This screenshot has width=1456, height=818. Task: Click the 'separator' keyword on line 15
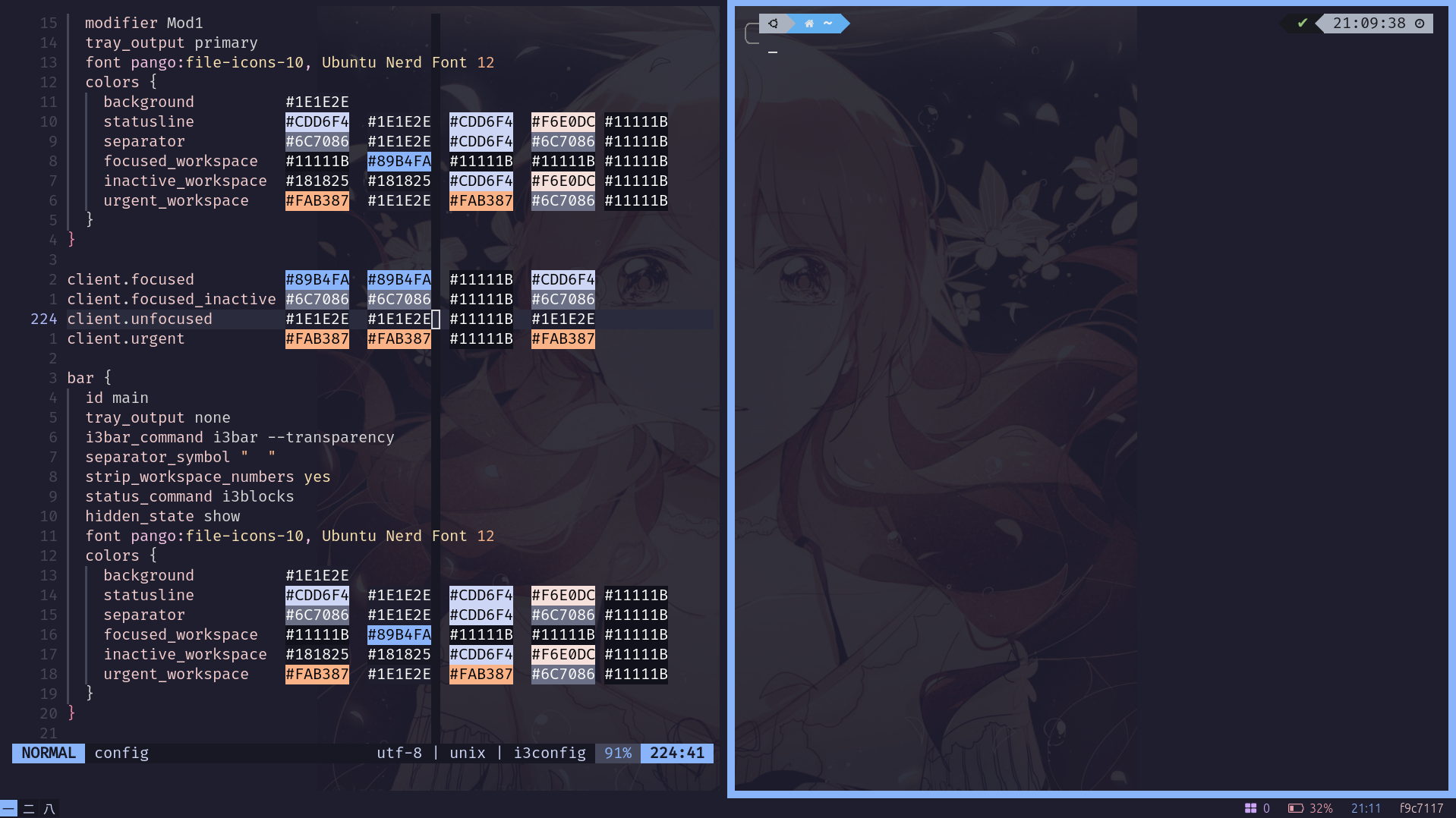tap(144, 615)
